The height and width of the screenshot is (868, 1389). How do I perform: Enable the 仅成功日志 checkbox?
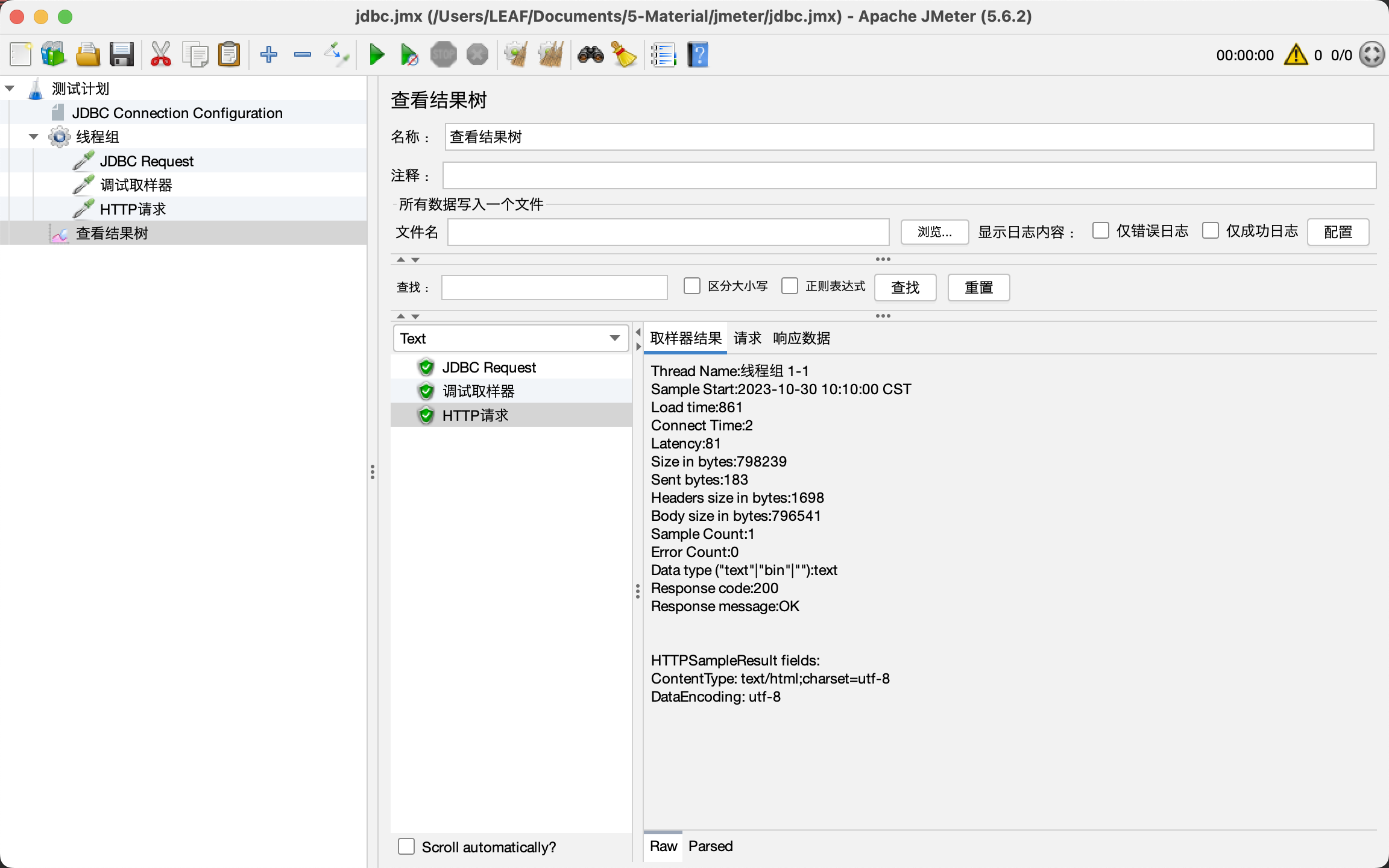[1211, 231]
